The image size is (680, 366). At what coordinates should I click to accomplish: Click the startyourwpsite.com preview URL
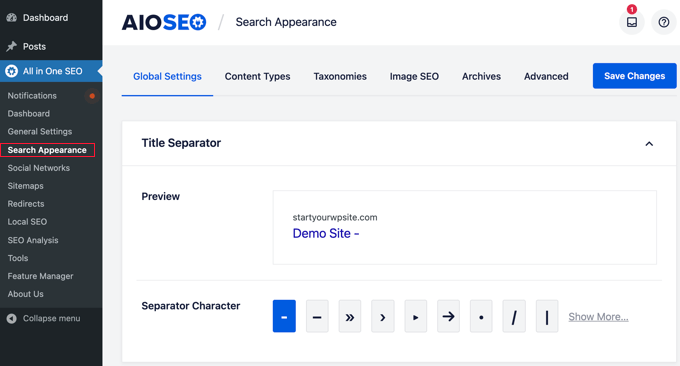tap(335, 217)
